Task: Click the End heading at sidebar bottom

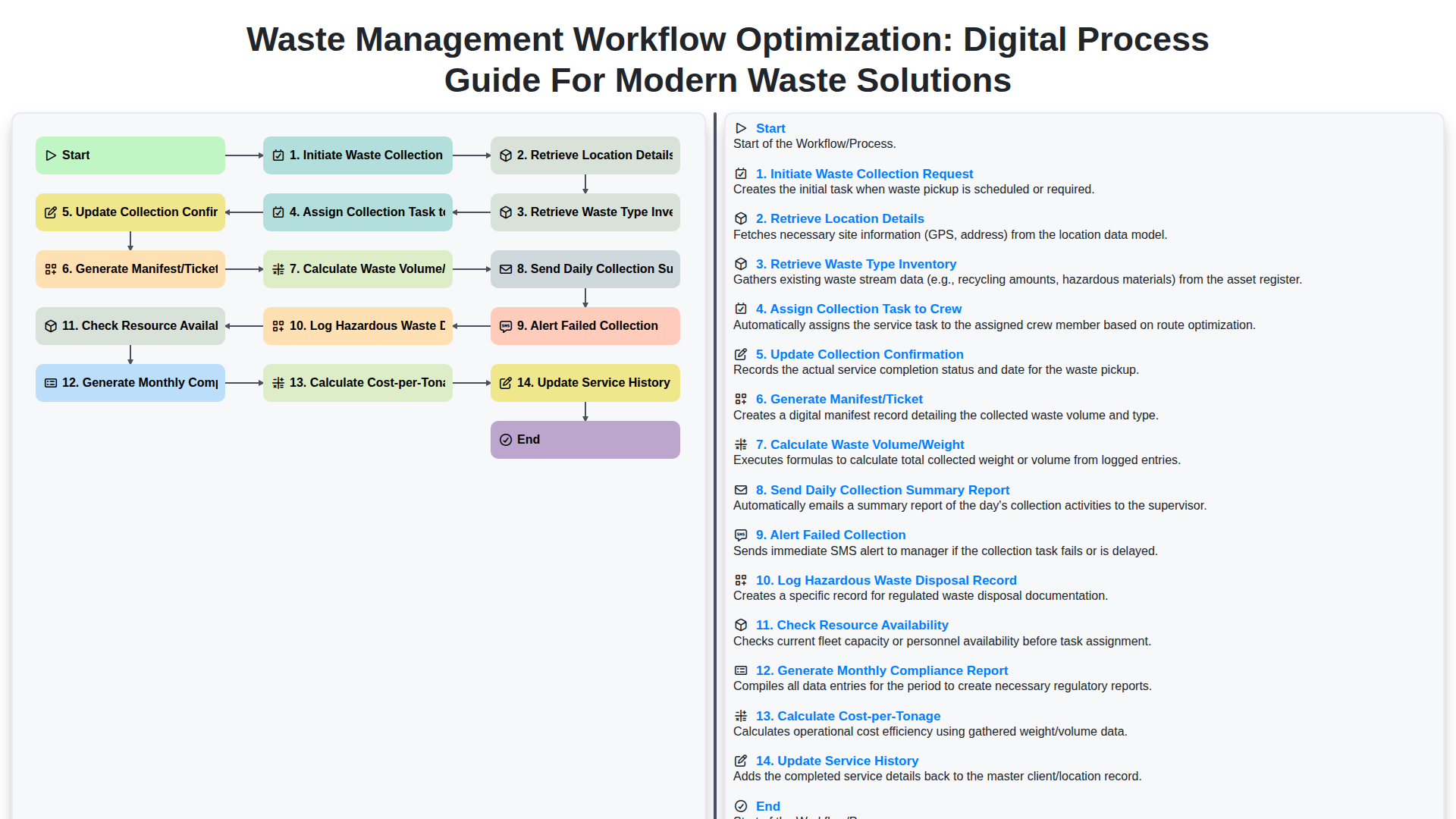Action: point(767,806)
